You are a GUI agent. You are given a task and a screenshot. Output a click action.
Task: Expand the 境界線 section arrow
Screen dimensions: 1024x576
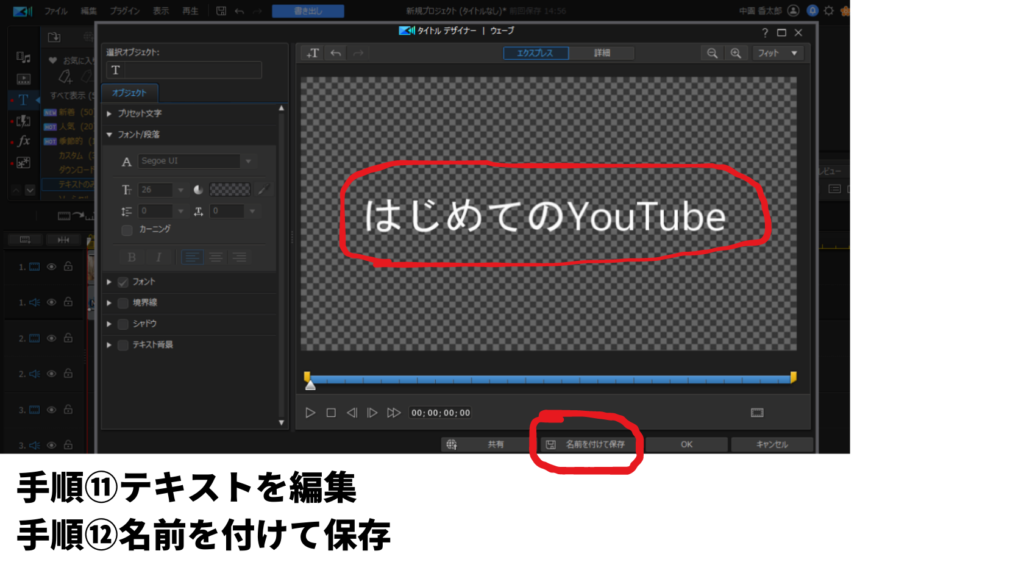click(x=109, y=303)
